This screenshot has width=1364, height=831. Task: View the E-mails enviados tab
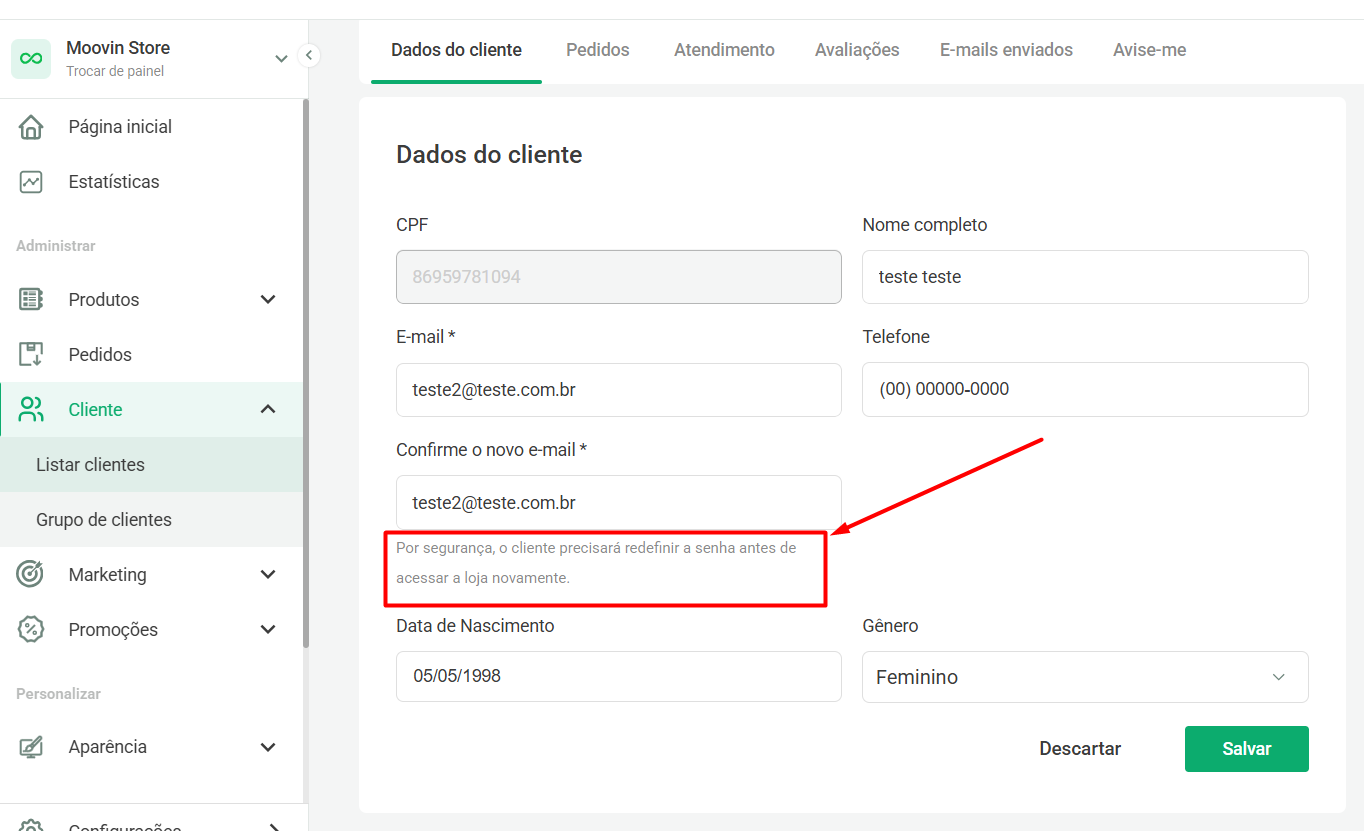click(x=1006, y=50)
